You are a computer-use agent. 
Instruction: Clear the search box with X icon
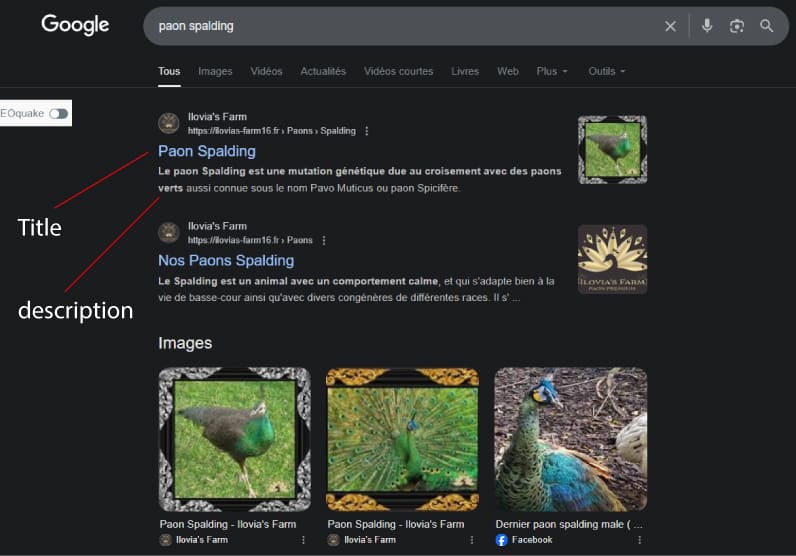pos(670,26)
